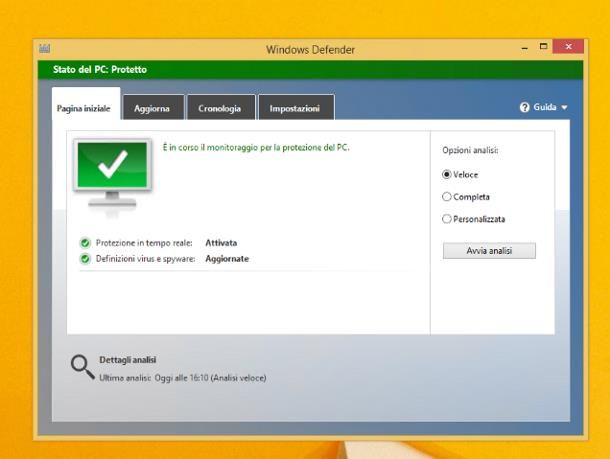Click the Guida question mark icon
This screenshot has width=610, height=459.
[x=524, y=107]
